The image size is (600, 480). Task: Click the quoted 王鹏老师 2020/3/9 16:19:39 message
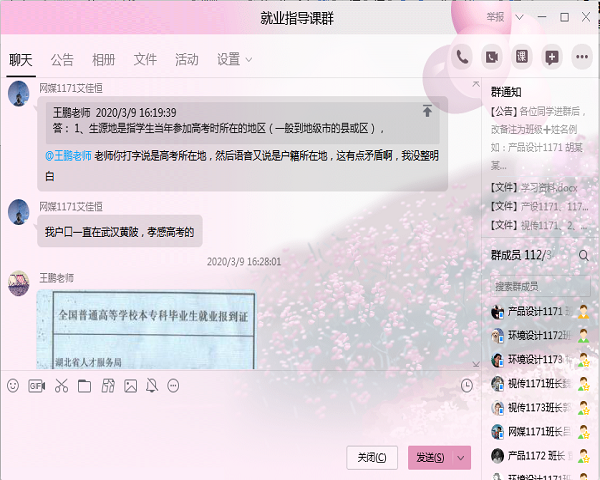(x=243, y=122)
